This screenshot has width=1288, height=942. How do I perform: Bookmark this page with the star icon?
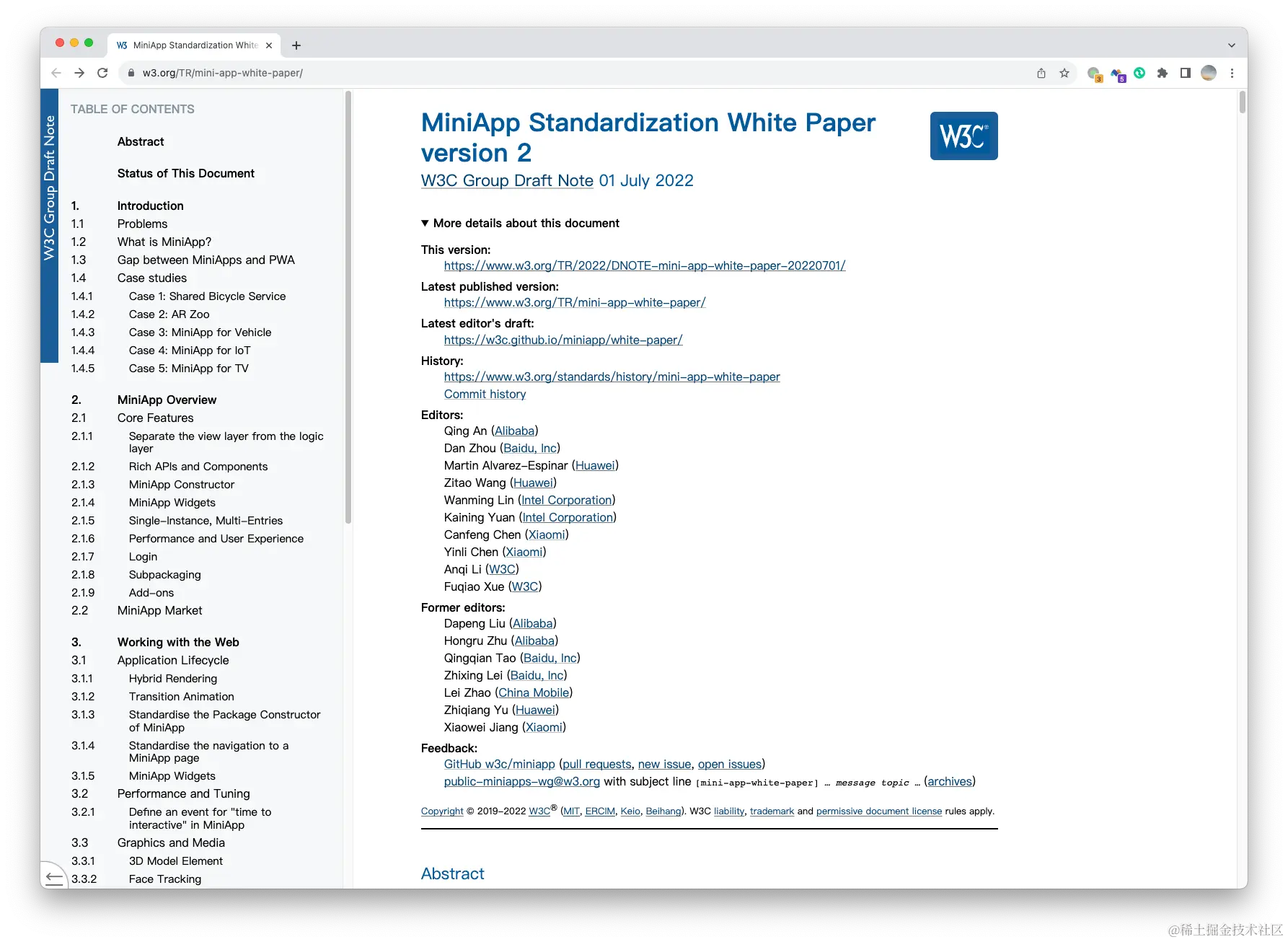pos(1064,73)
